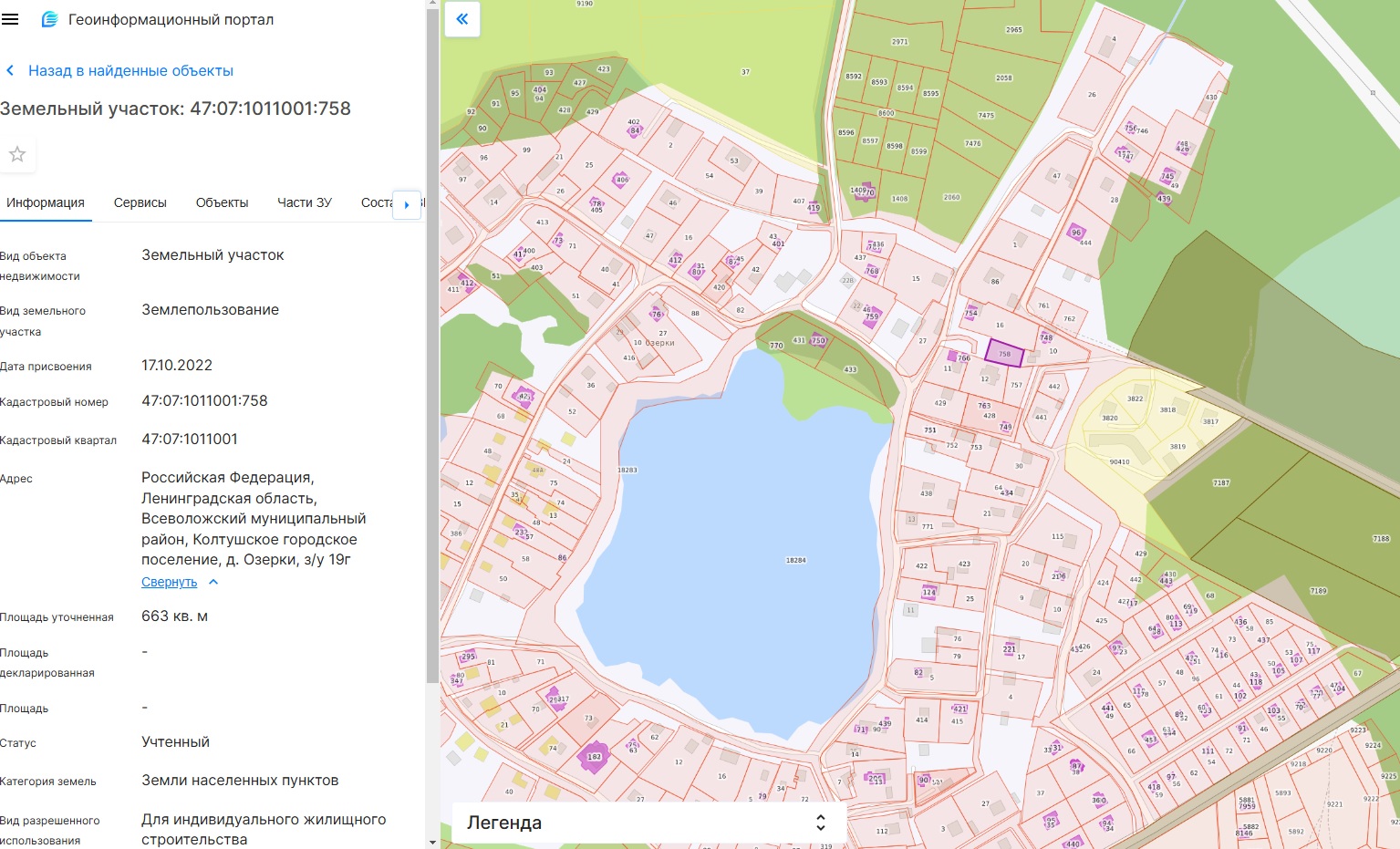Open the Части ЗУ tab

(x=304, y=202)
